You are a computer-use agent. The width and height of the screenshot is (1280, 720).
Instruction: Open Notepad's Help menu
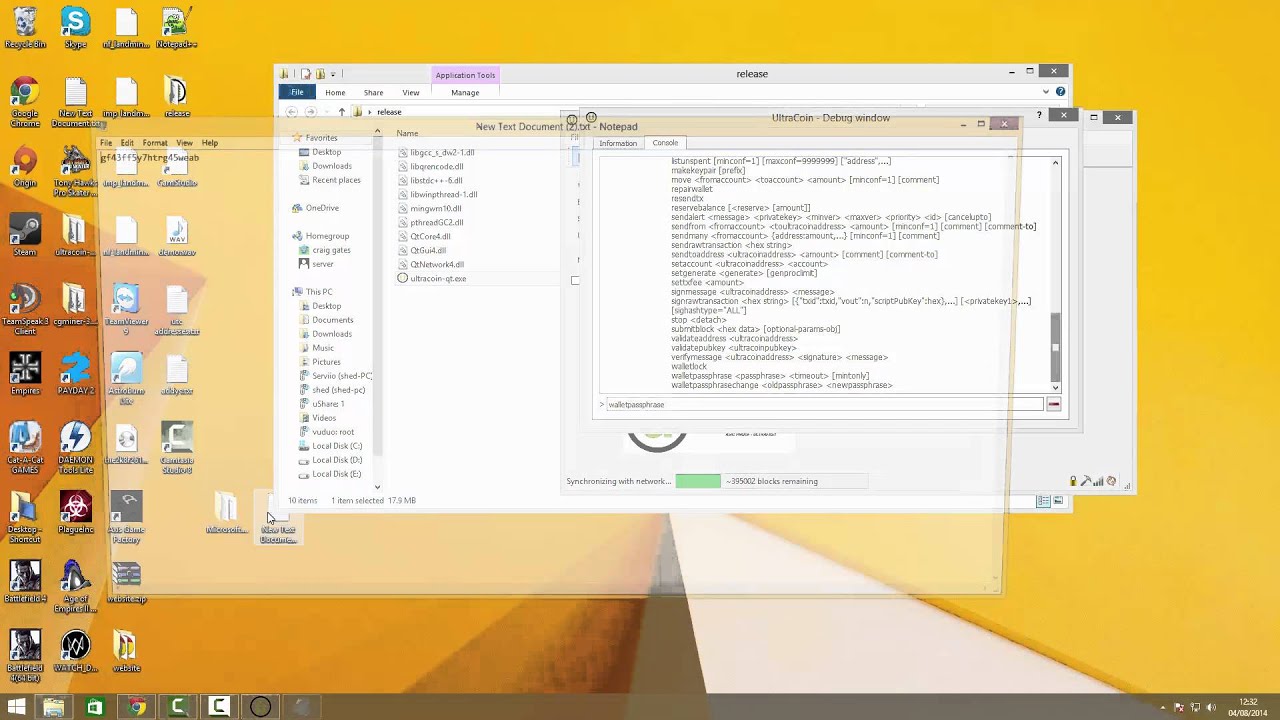pos(209,143)
